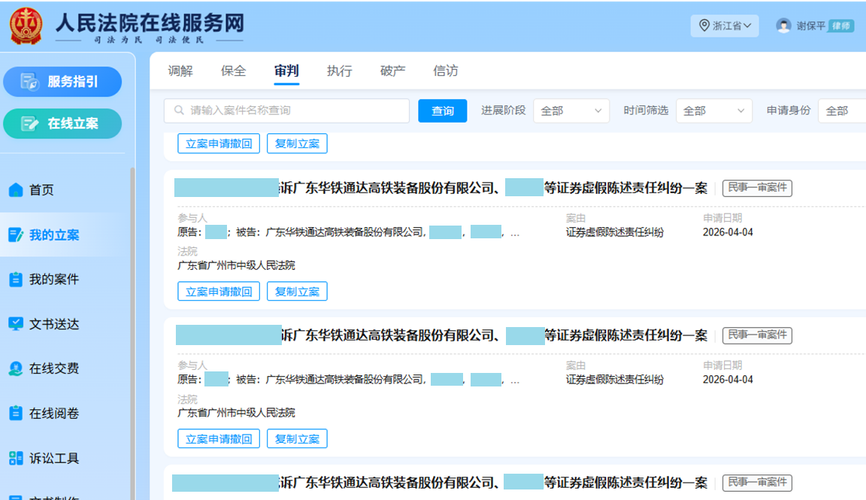866x500 pixels.
Task: Open the first full case title
Action: point(441,188)
